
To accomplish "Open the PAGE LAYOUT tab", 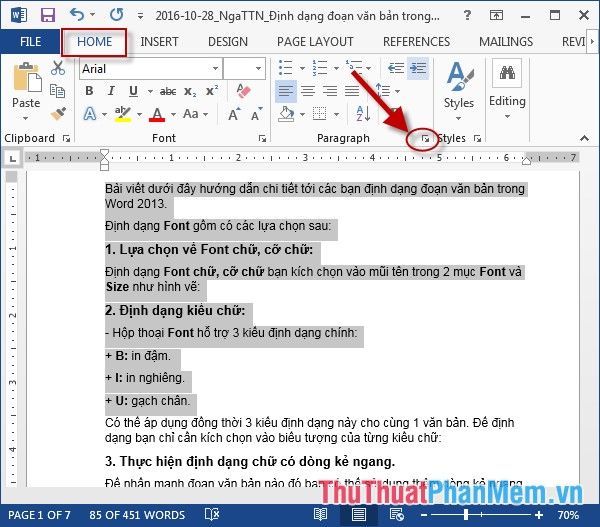I will (315, 41).
